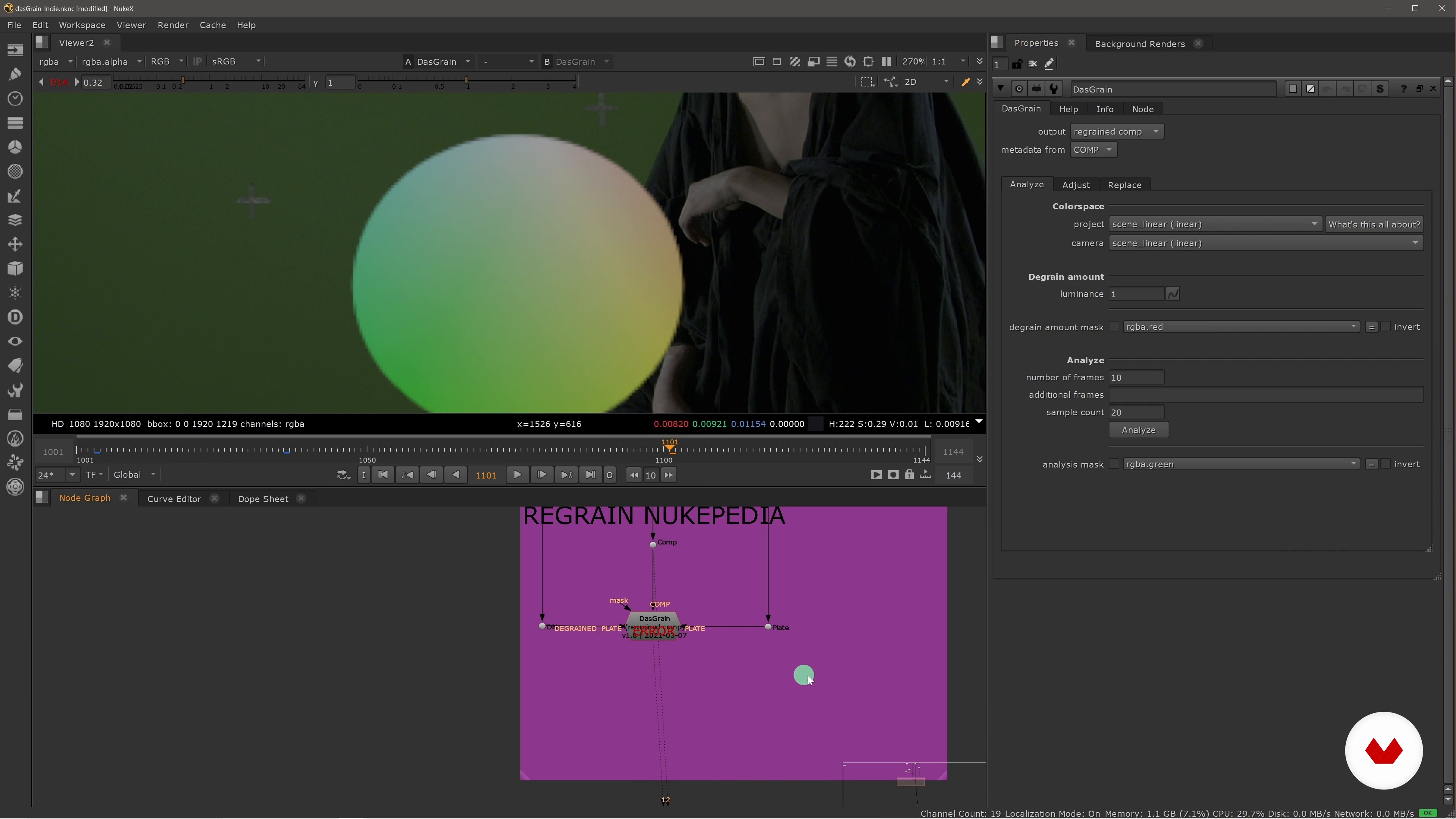Click the viewer gamma slider
Viewport: 1456px width, 819px height.
[x=467, y=82]
